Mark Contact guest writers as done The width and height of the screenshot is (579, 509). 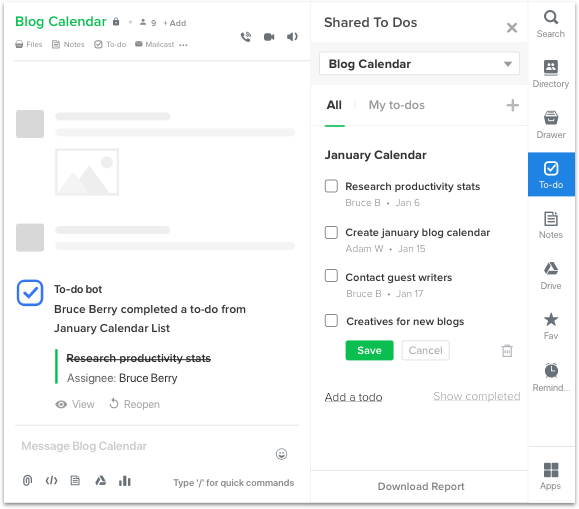(x=331, y=276)
